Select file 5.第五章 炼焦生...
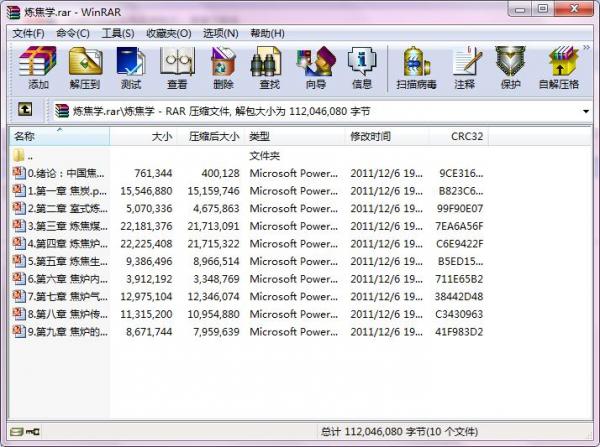The width and height of the screenshot is (600, 447). pyautogui.click(x=249, y=261)
